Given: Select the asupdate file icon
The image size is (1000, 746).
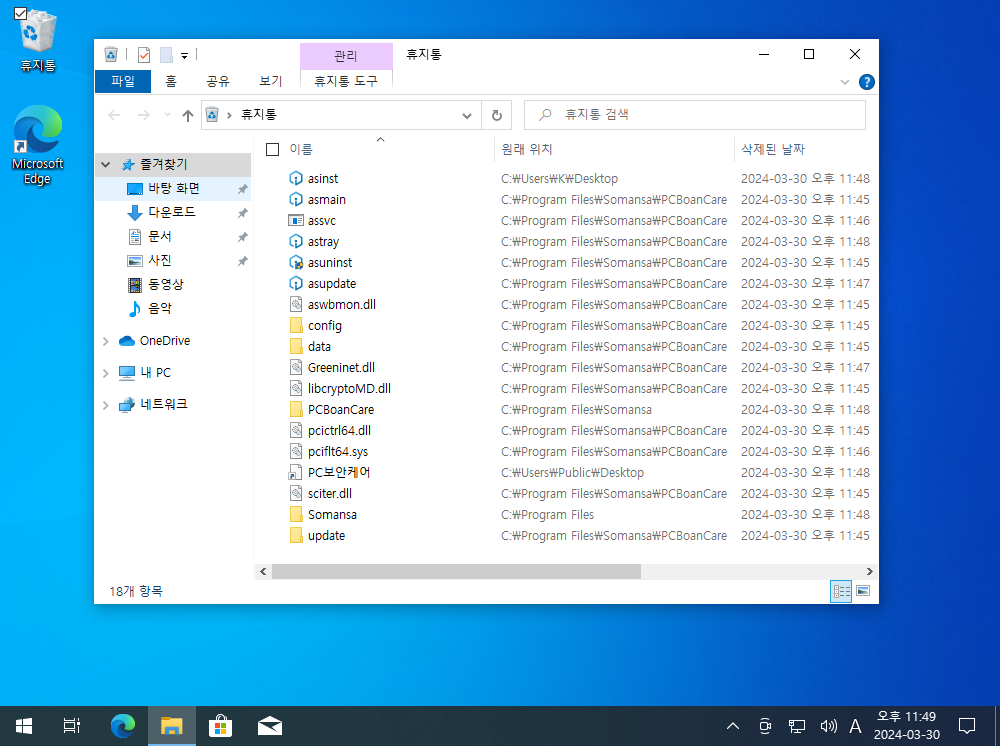Looking at the screenshot, I should 296,284.
